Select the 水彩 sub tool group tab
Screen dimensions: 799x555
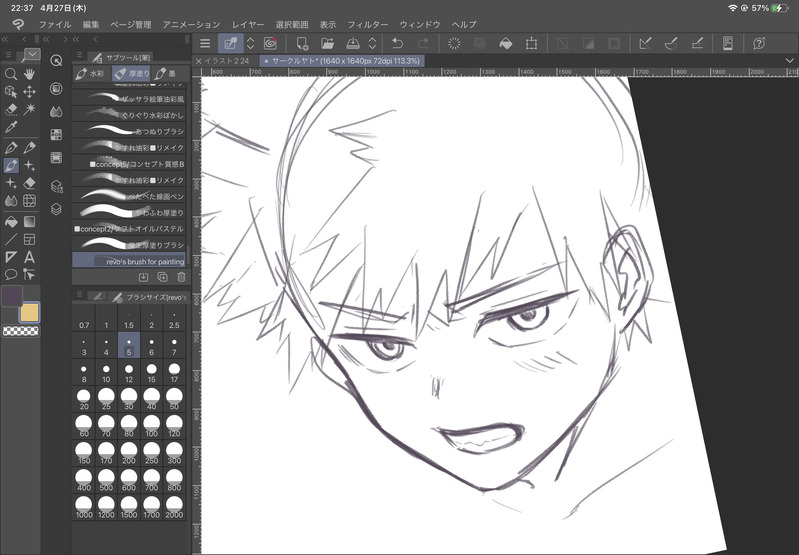pos(90,74)
